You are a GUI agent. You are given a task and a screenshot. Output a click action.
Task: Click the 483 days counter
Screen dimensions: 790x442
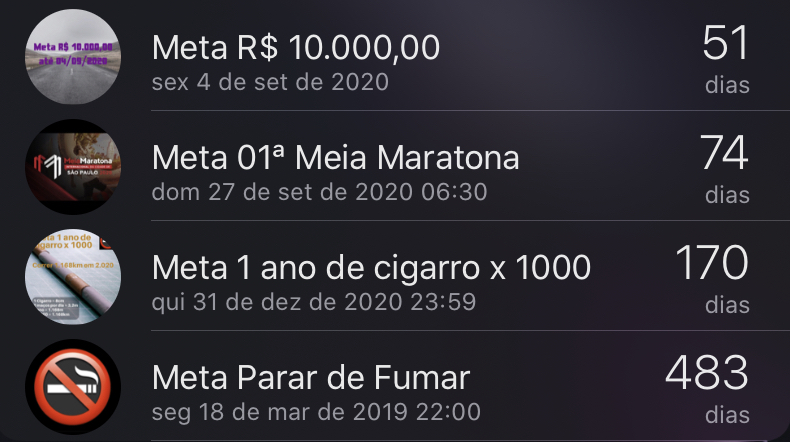click(x=706, y=374)
